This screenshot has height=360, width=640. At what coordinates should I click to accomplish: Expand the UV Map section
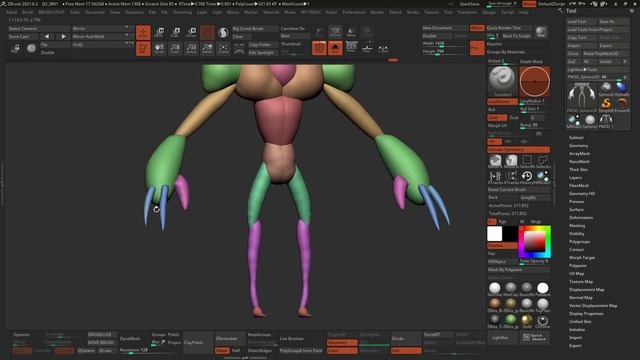576,273
